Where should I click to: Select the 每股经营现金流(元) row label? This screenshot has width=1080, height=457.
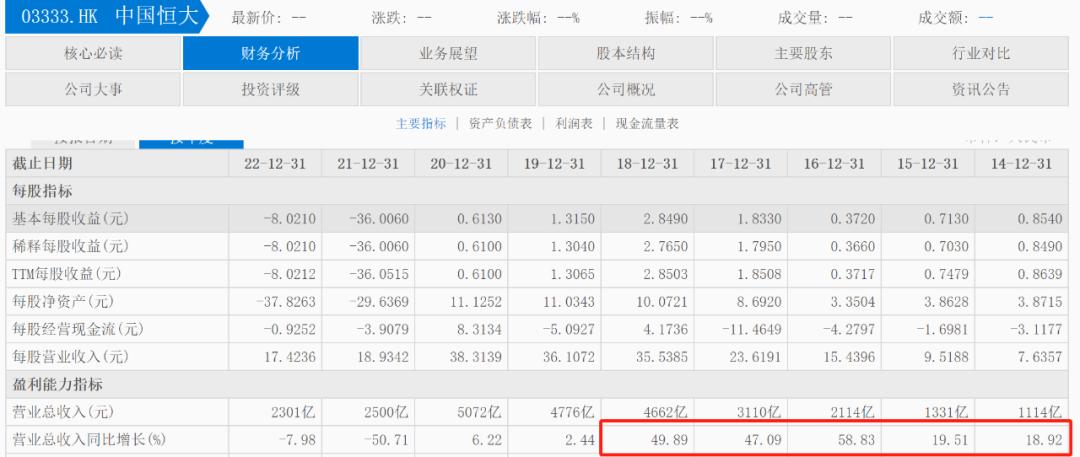[x=77, y=329]
